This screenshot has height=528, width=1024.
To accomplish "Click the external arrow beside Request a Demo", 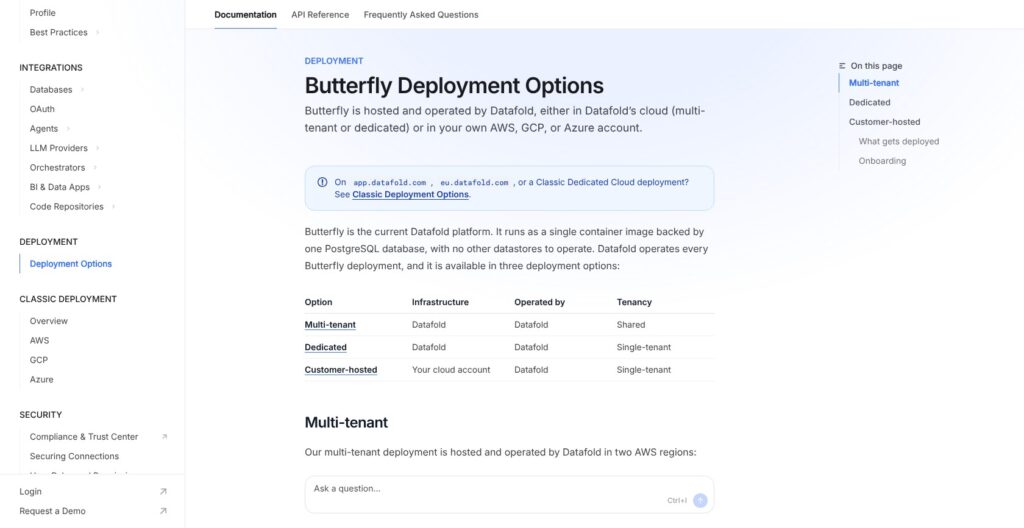I will (163, 511).
